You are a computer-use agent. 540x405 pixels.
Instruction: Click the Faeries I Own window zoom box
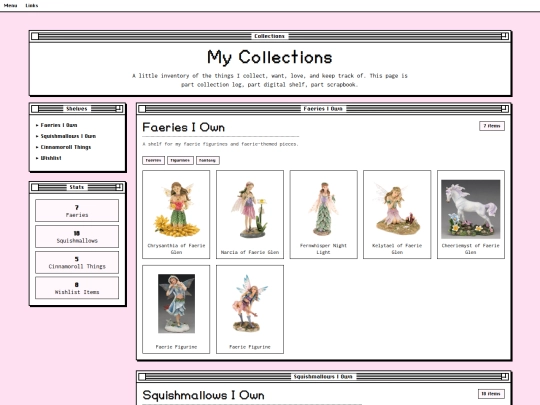(x=505, y=109)
